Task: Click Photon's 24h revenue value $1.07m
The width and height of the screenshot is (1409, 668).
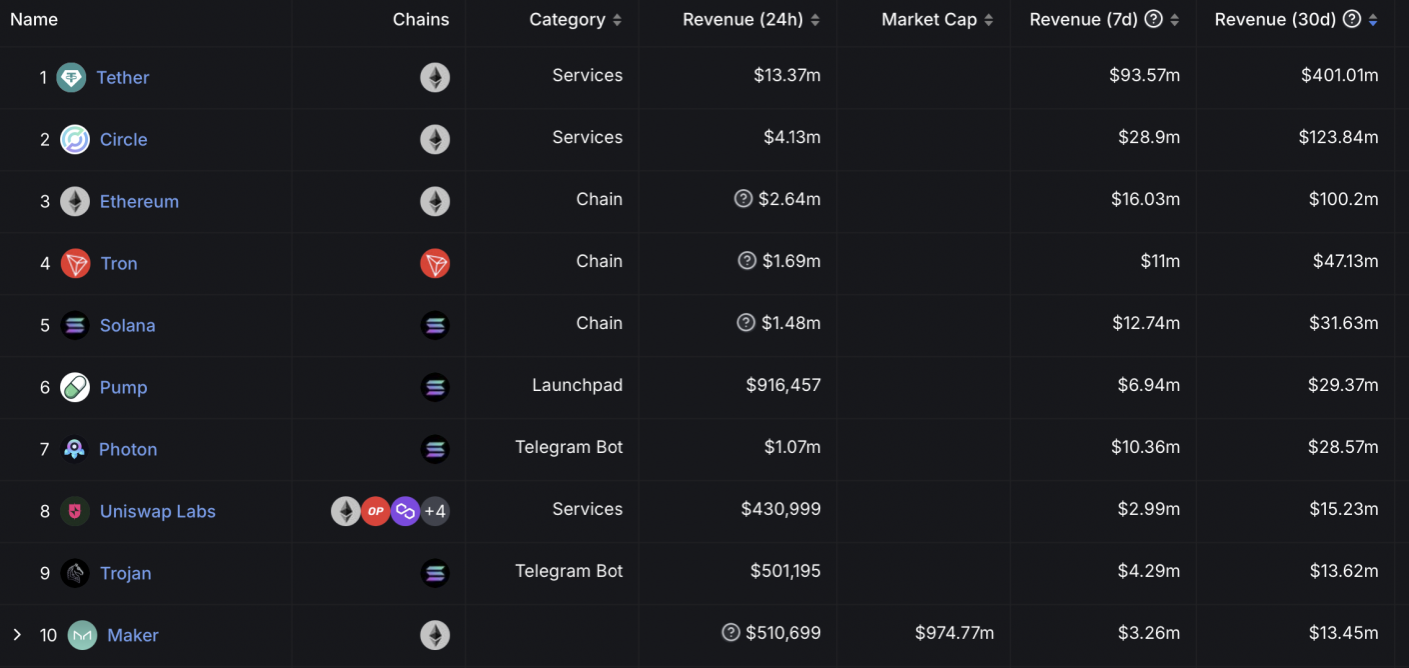Action: 792,447
